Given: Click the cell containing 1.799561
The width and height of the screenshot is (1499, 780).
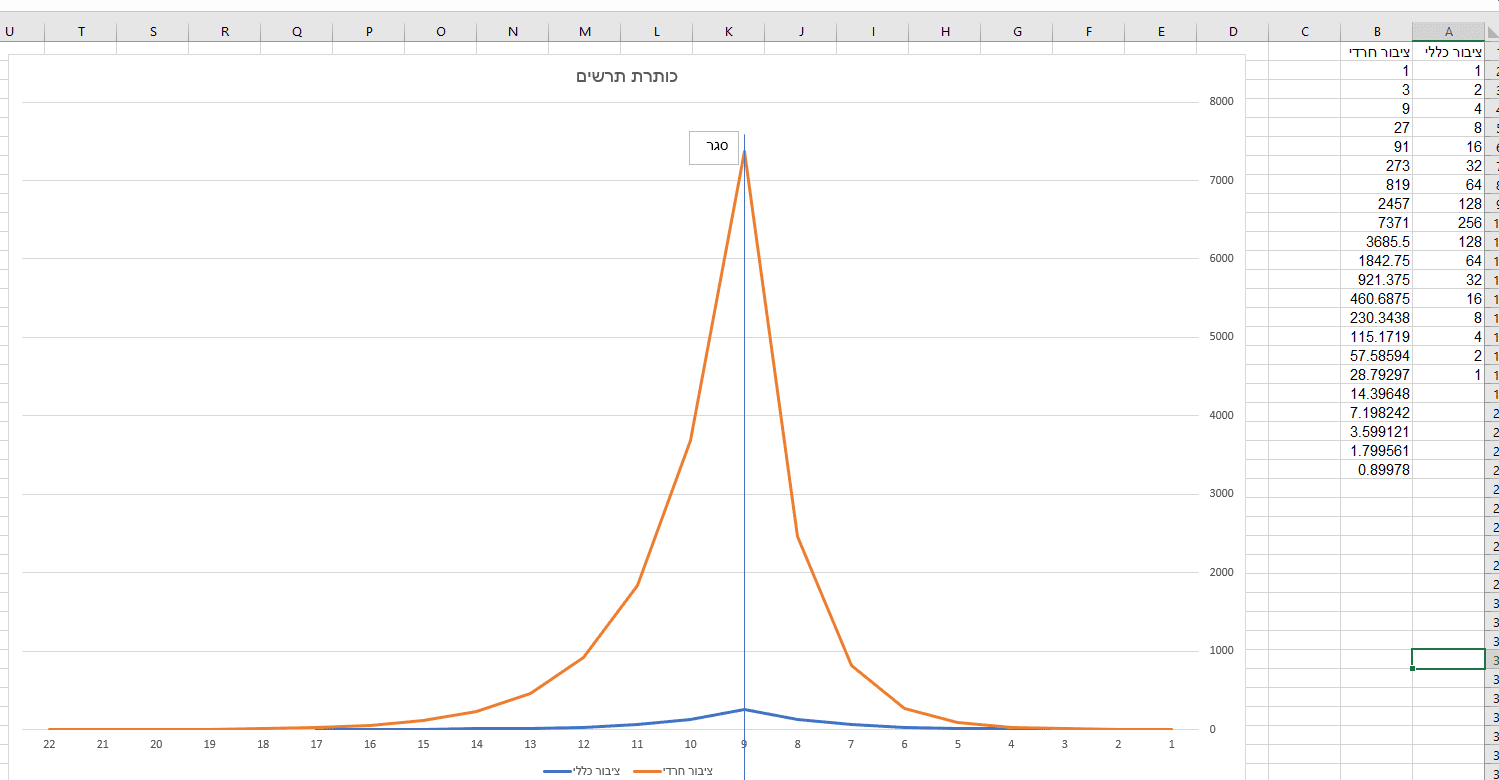Looking at the screenshot, I should [1377, 451].
